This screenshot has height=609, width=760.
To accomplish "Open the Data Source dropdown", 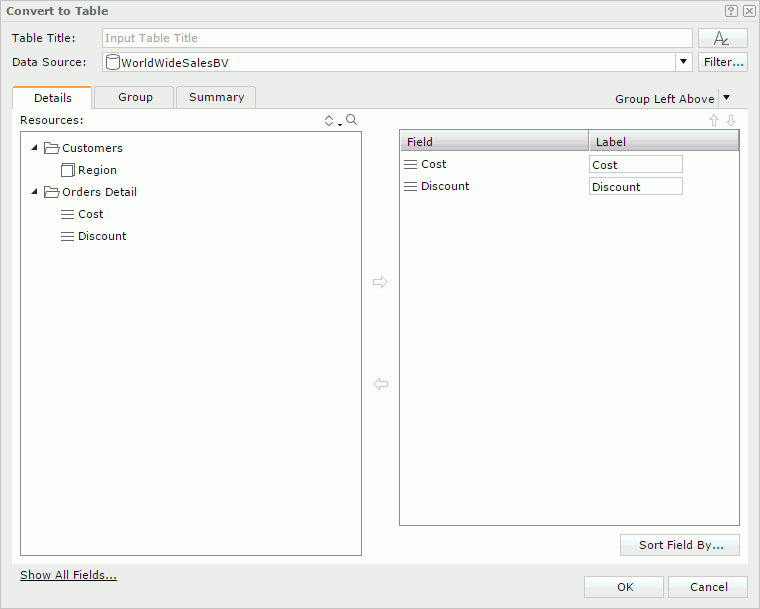I will [684, 62].
